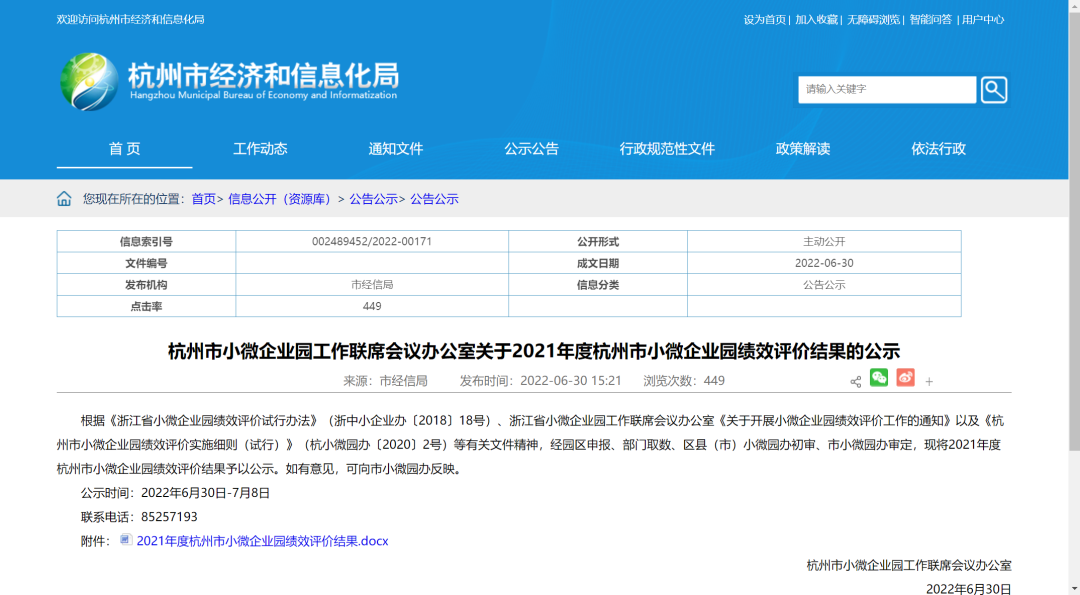Click 设为首页 link in top bar
1080x595 pixels.
(764, 20)
